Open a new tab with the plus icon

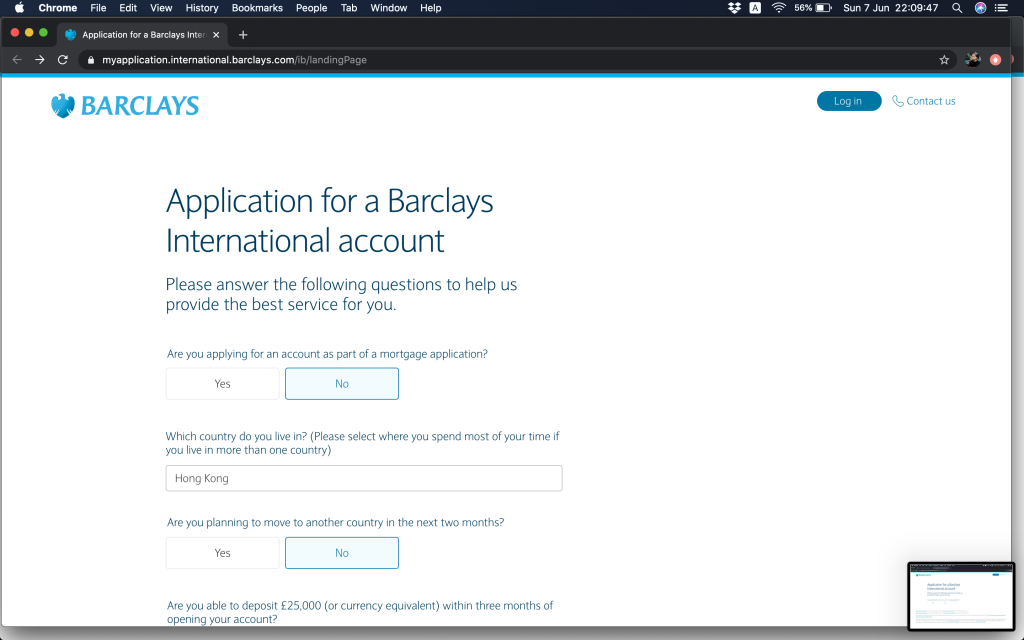click(243, 34)
